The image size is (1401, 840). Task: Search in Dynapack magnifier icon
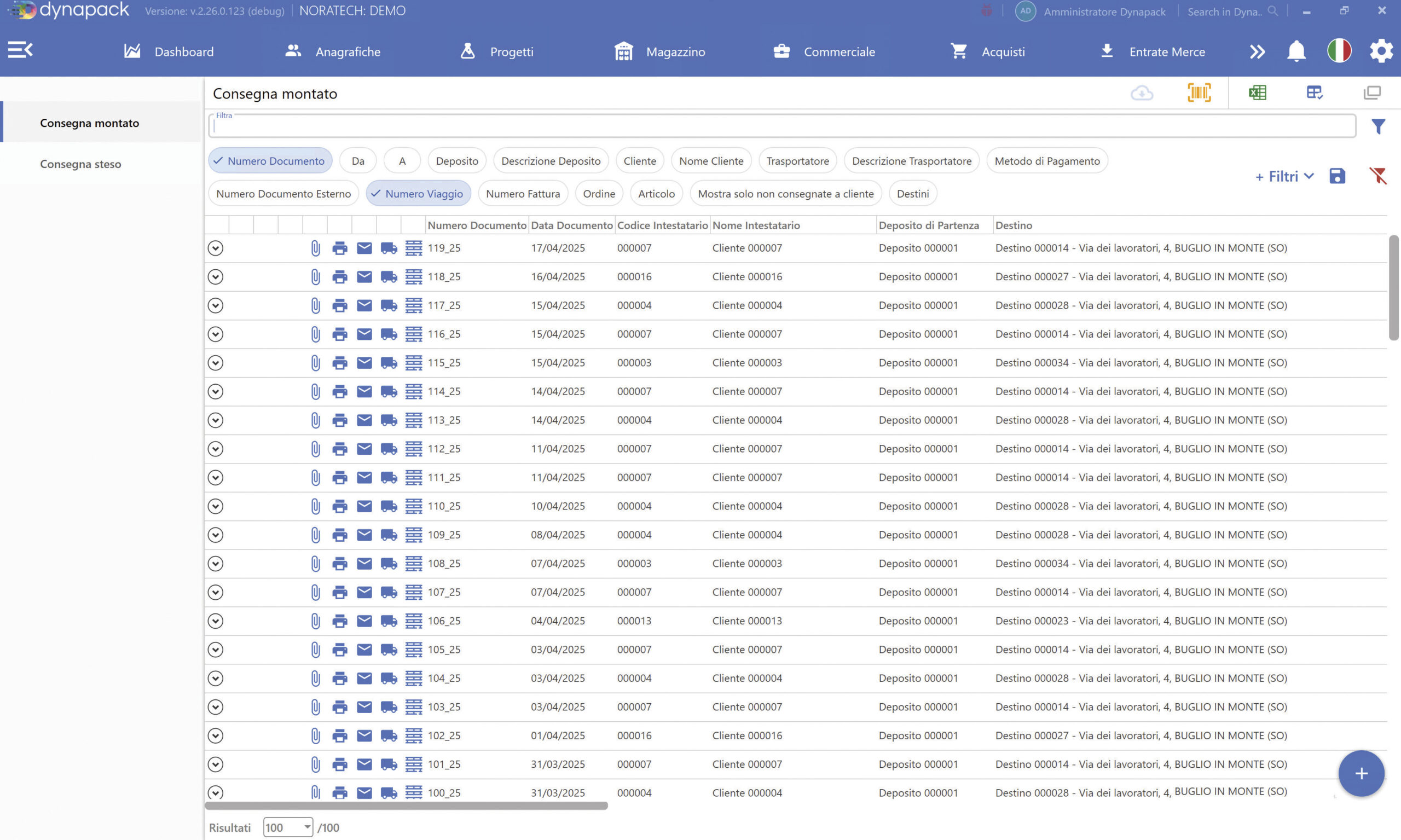pyautogui.click(x=1272, y=11)
